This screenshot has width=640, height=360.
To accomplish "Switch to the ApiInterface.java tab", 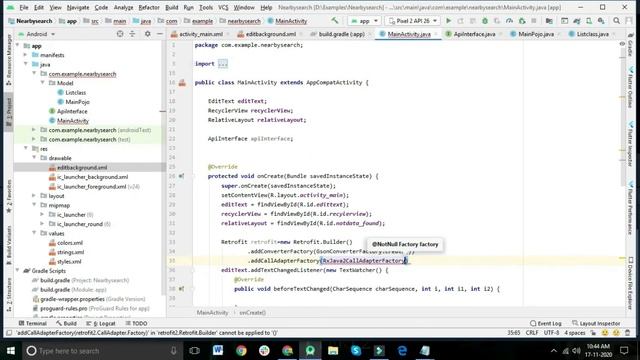I will (474, 34).
